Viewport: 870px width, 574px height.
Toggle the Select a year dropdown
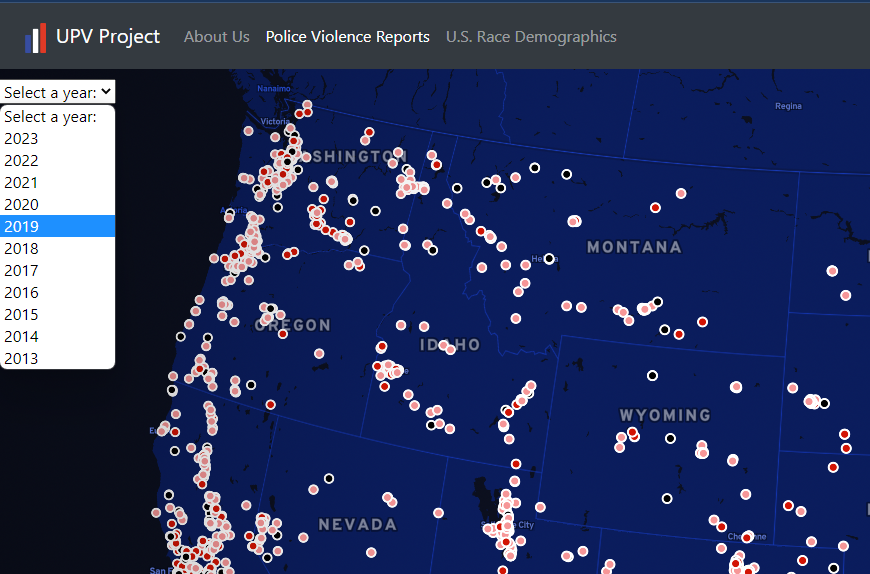(58, 92)
